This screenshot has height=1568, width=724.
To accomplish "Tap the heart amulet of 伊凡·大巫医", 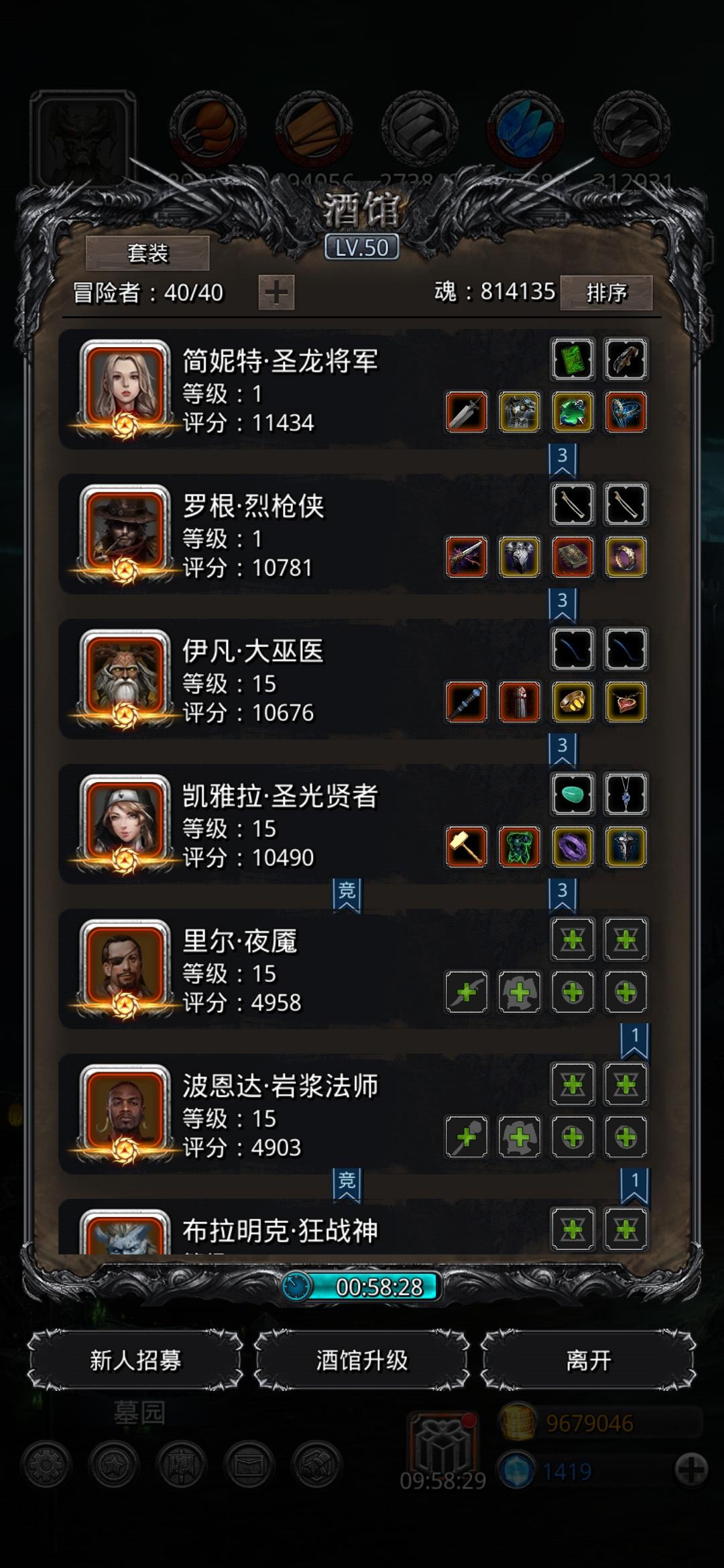I will click(625, 702).
